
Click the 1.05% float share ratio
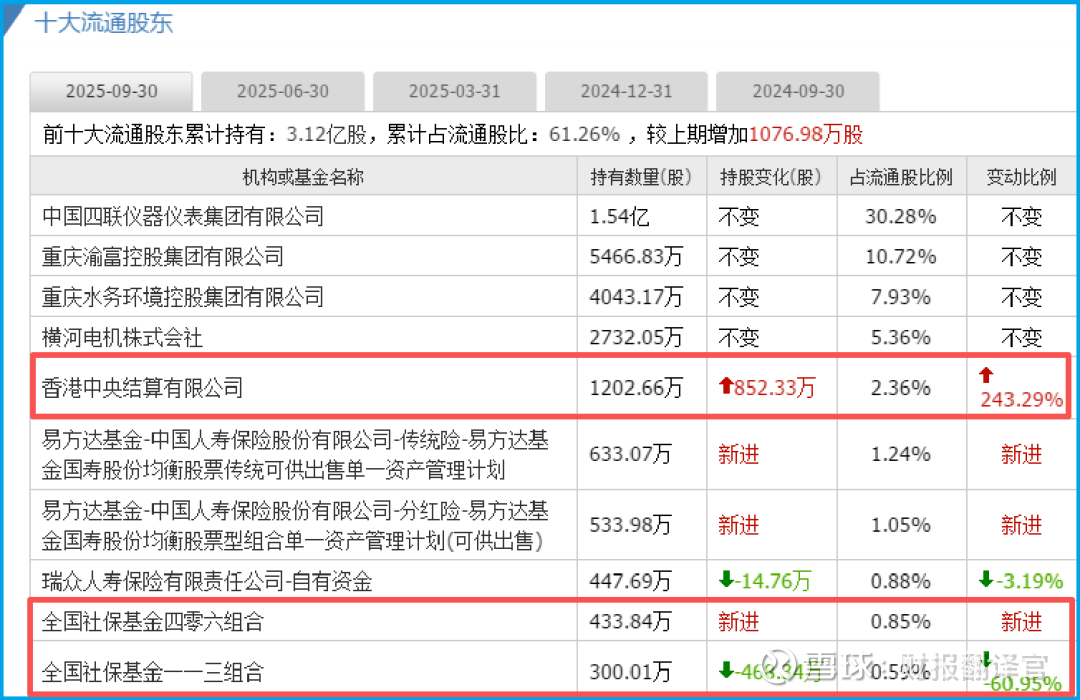pyautogui.click(x=900, y=525)
